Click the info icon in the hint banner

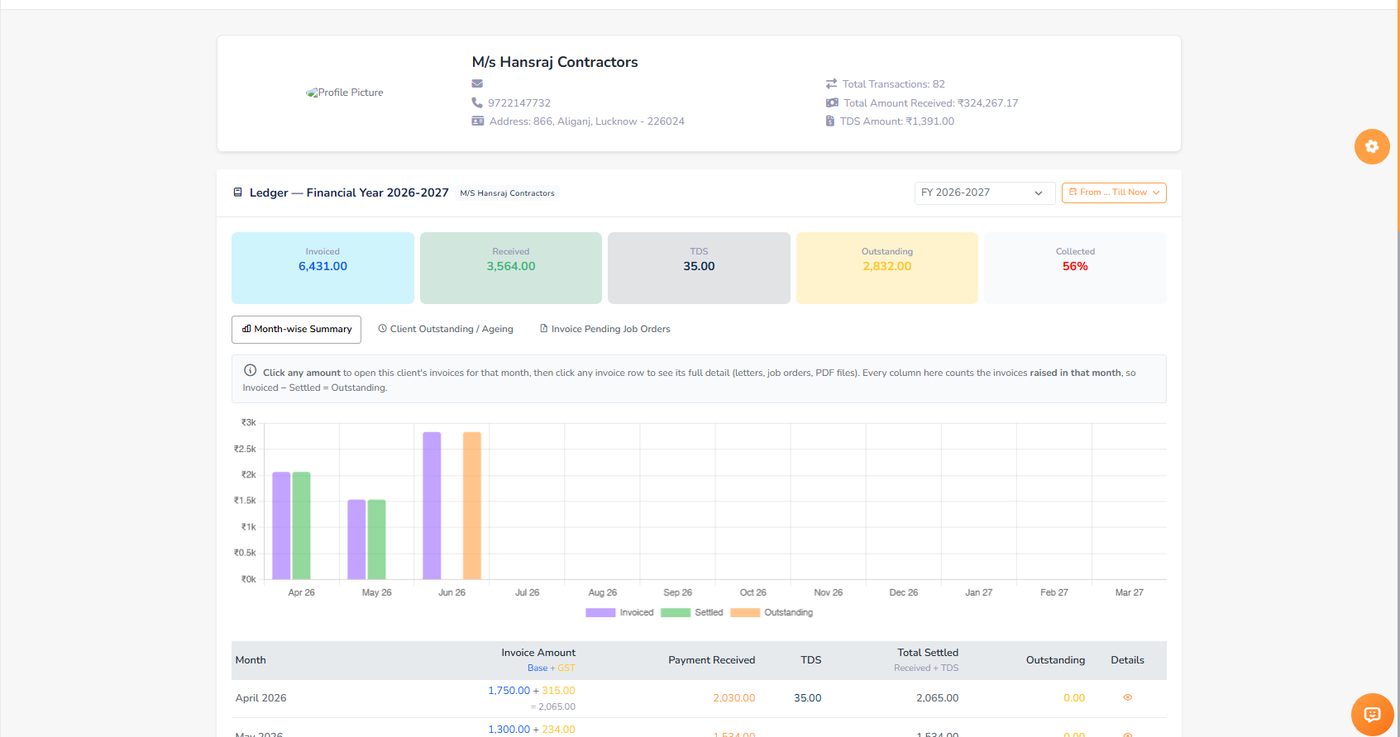(x=250, y=371)
